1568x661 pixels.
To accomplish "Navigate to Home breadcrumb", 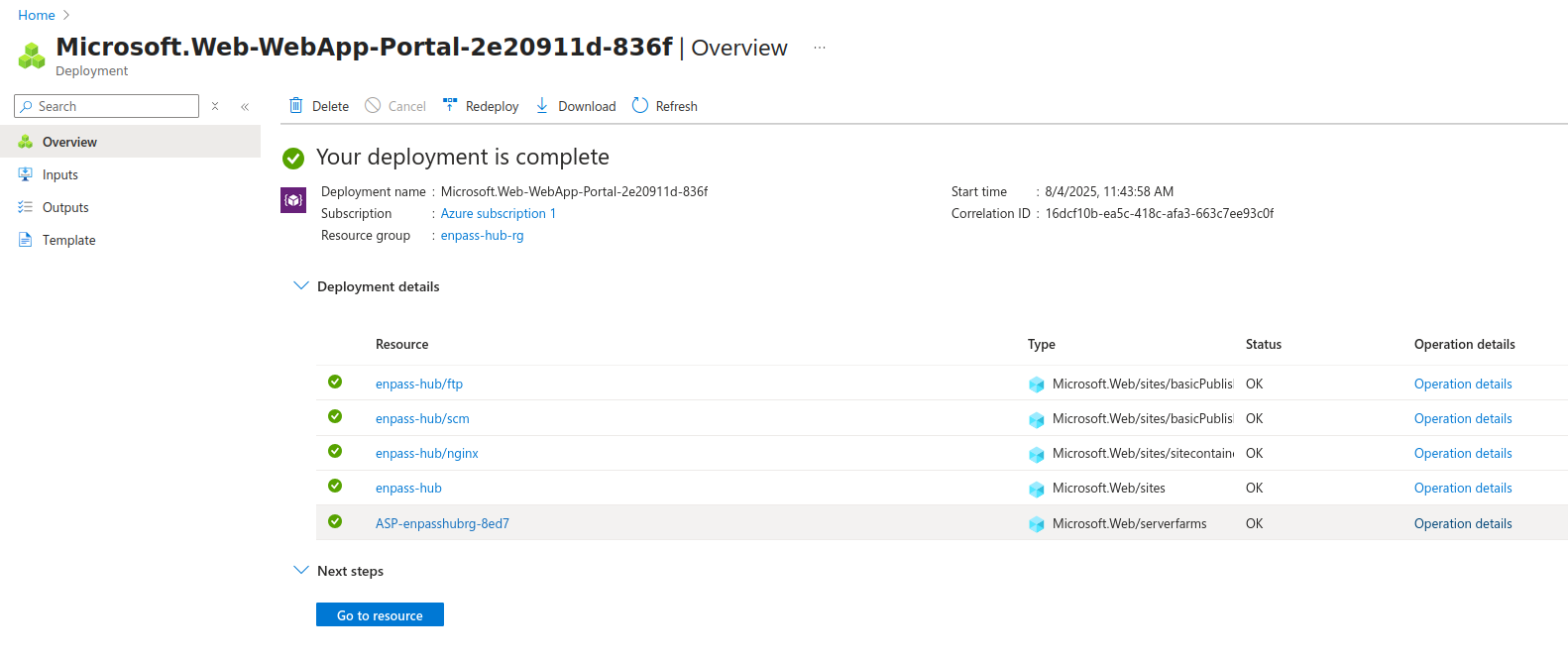I will pyautogui.click(x=37, y=15).
